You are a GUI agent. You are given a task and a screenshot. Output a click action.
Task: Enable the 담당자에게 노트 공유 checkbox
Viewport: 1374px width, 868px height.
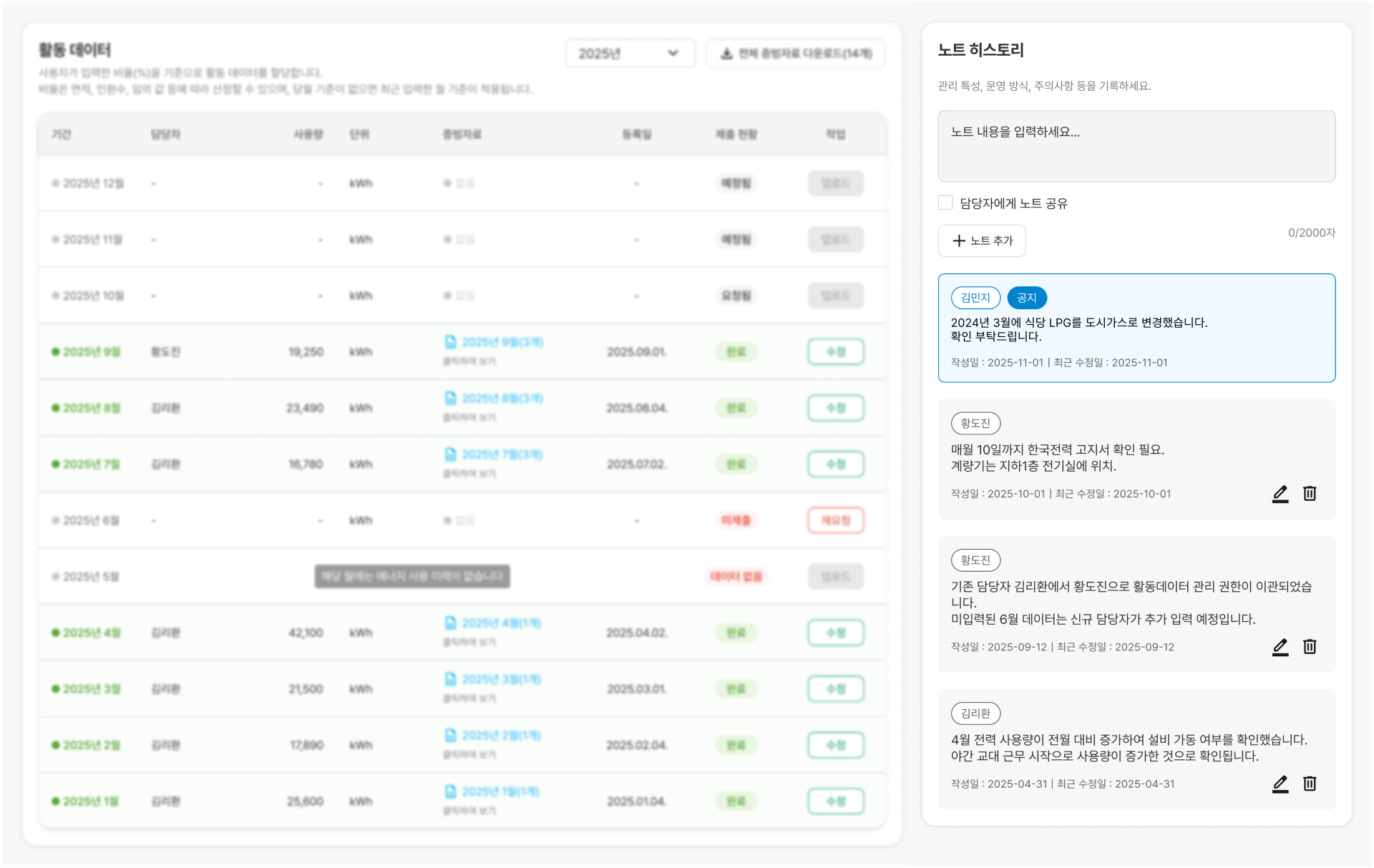(x=945, y=203)
